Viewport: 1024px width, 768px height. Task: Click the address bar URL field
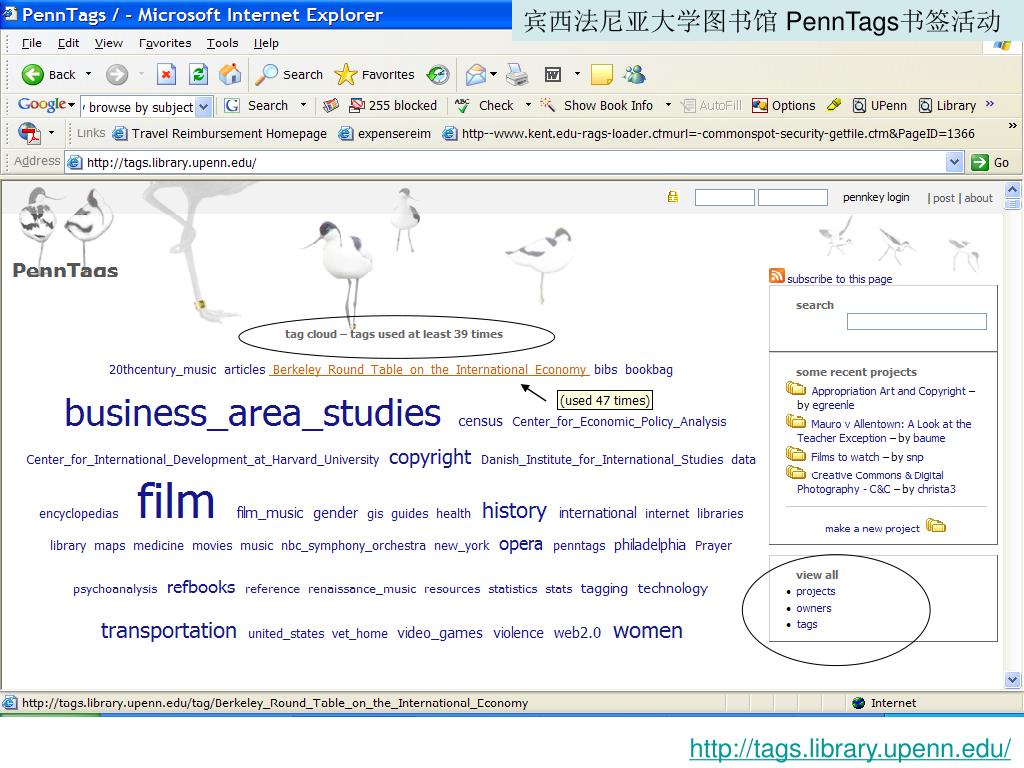pos(505,162)
